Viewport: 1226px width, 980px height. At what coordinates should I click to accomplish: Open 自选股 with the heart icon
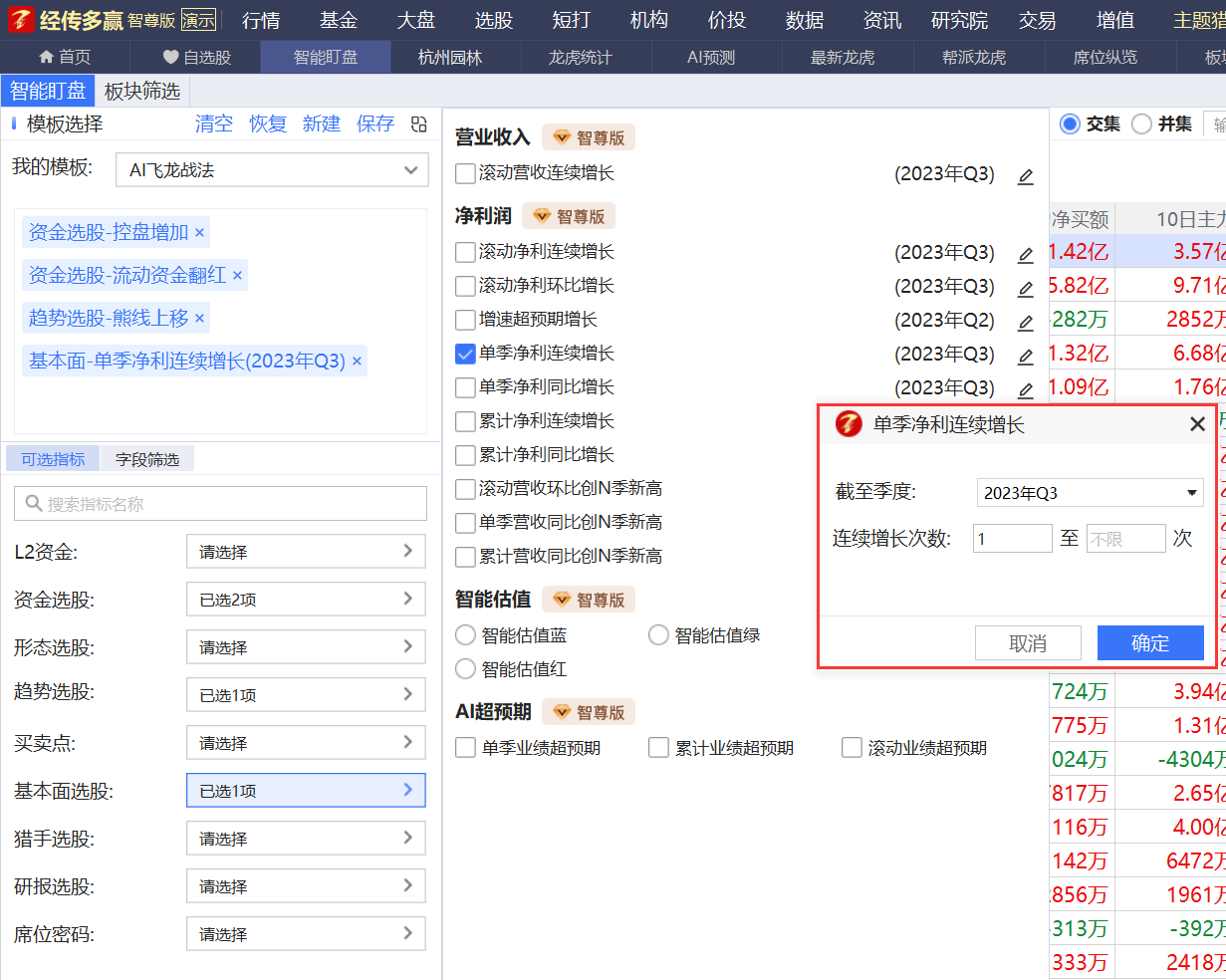click(171, 58)
